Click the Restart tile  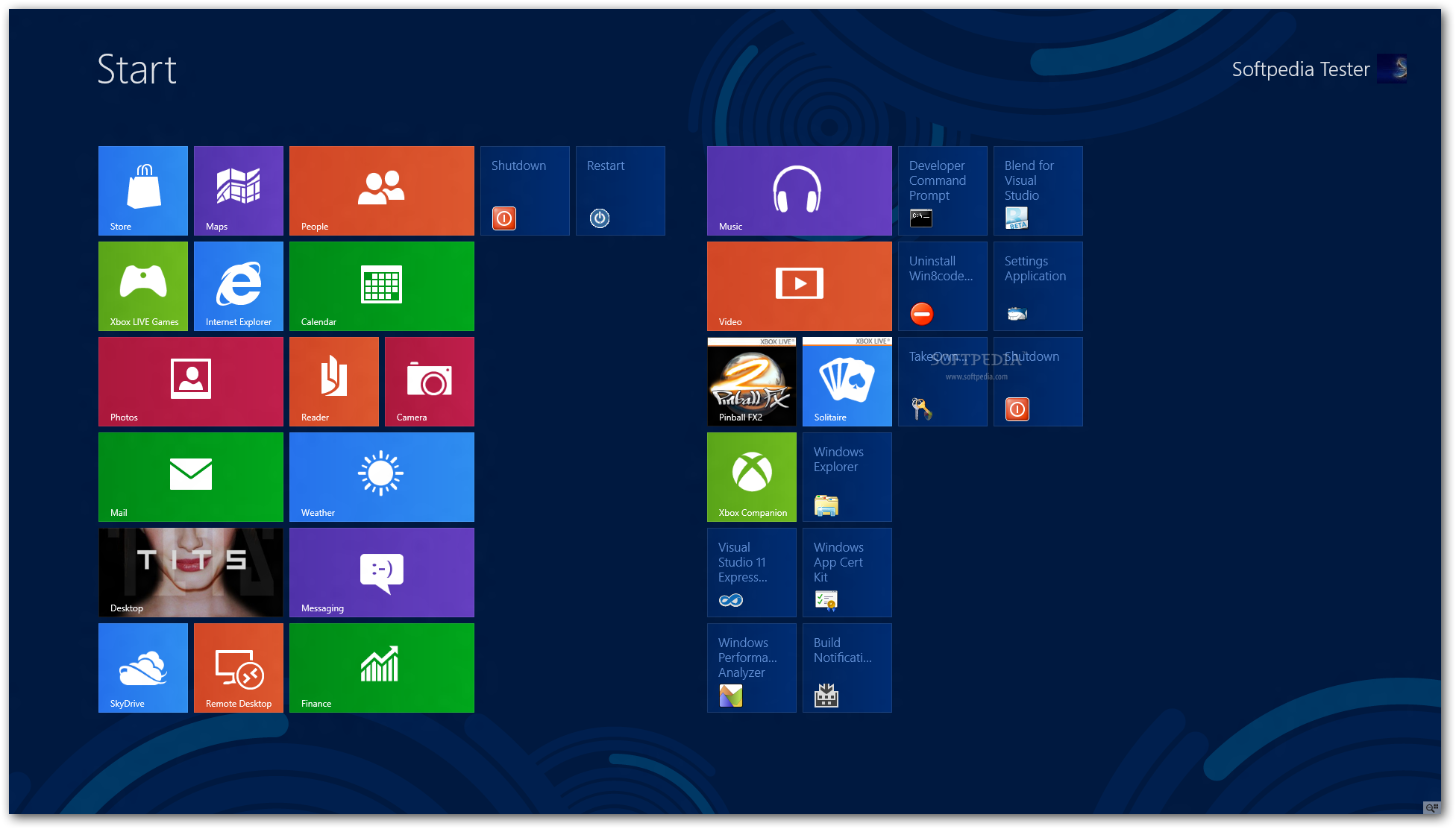coord(621,191)
